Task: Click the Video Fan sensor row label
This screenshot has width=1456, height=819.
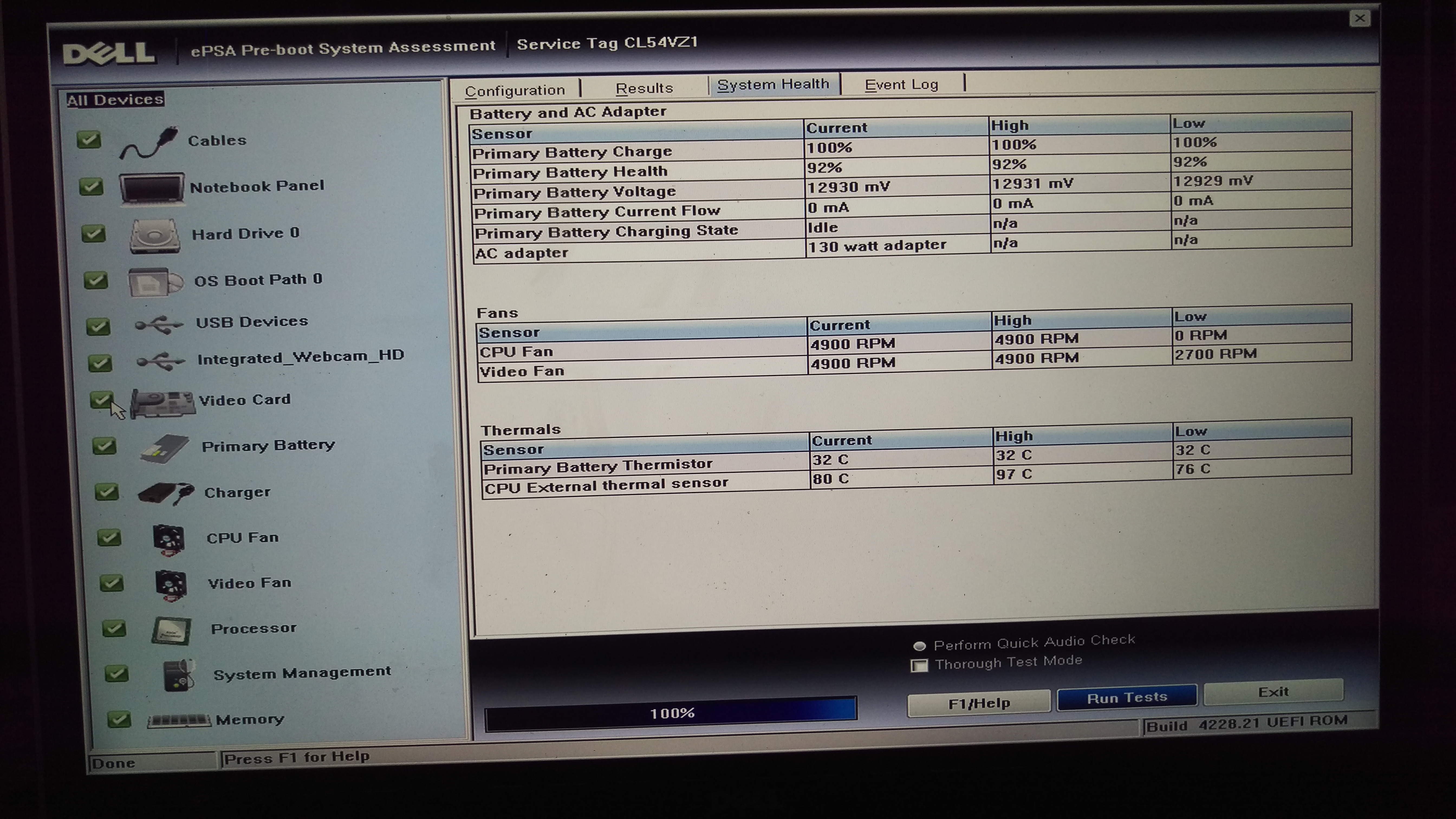Action: pyautogui.click(x=522, y=371)
